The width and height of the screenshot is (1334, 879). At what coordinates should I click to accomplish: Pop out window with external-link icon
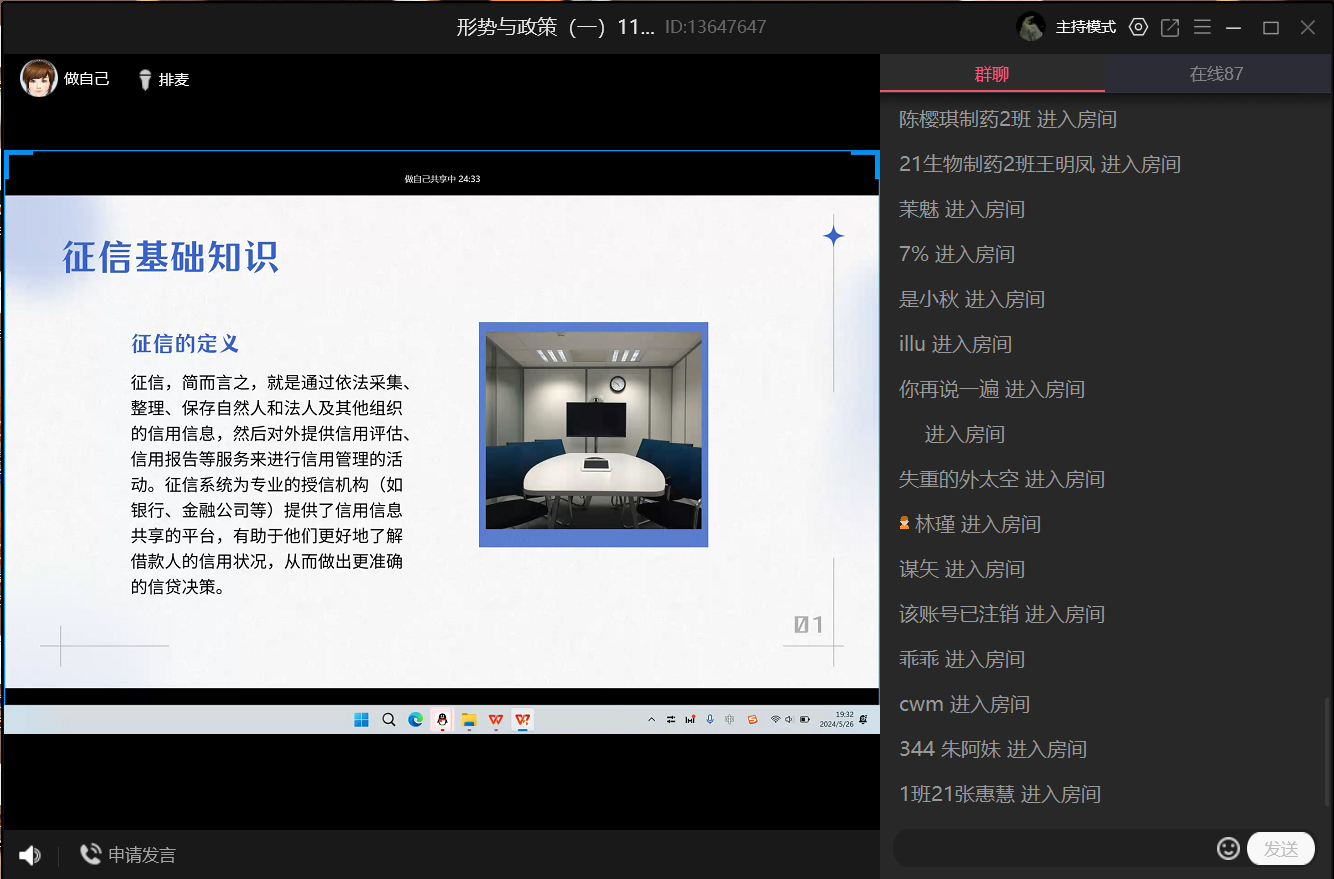(x=1170, y=27)
